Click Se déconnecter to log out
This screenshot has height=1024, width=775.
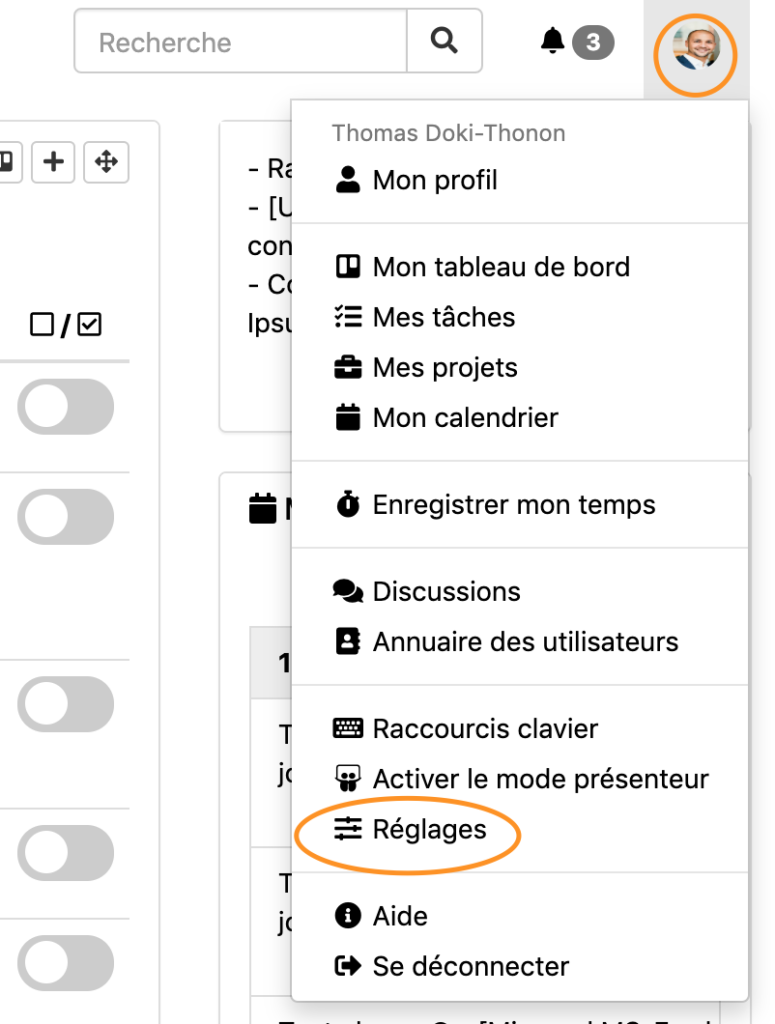[x=470, y=966]
